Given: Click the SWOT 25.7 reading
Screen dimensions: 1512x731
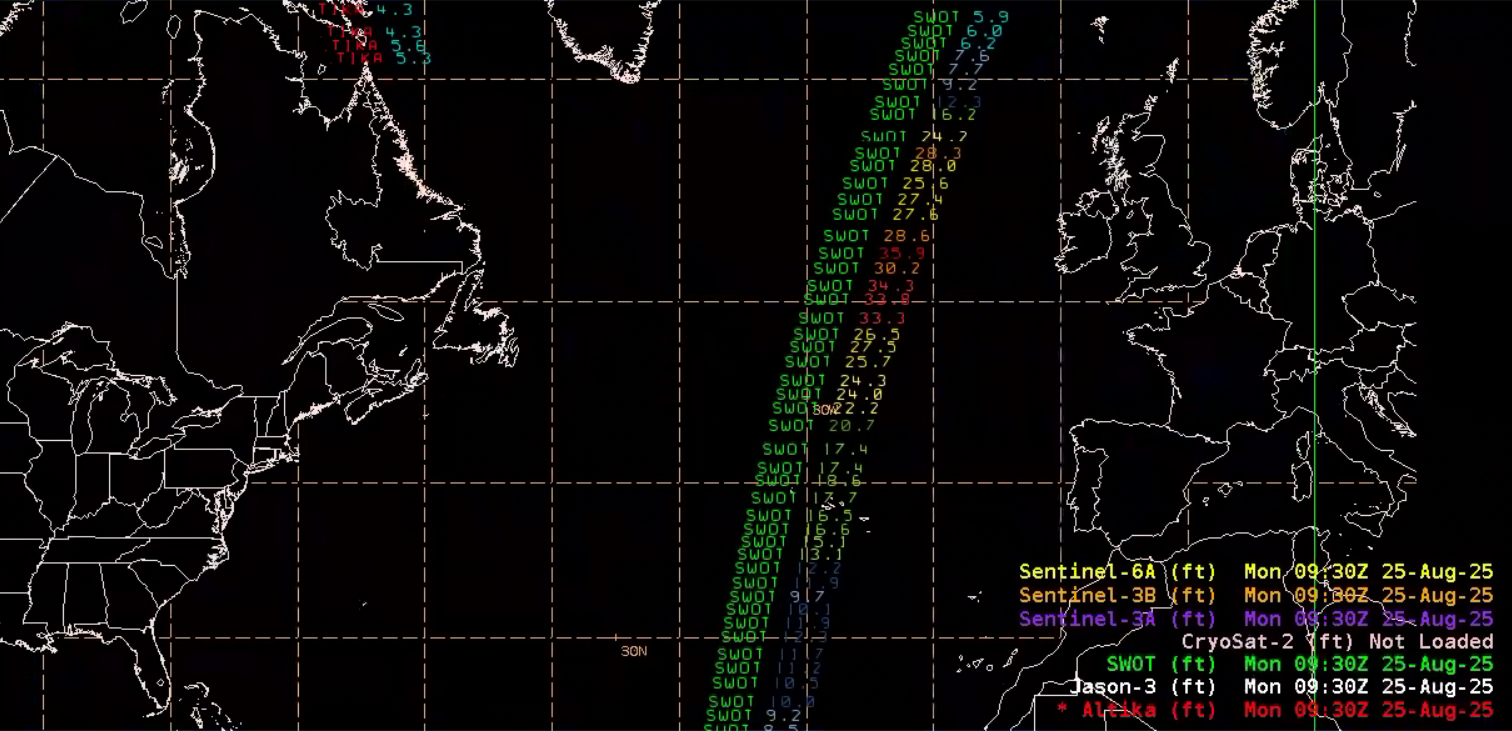Looking at the screenshot, I should (838, 362).
